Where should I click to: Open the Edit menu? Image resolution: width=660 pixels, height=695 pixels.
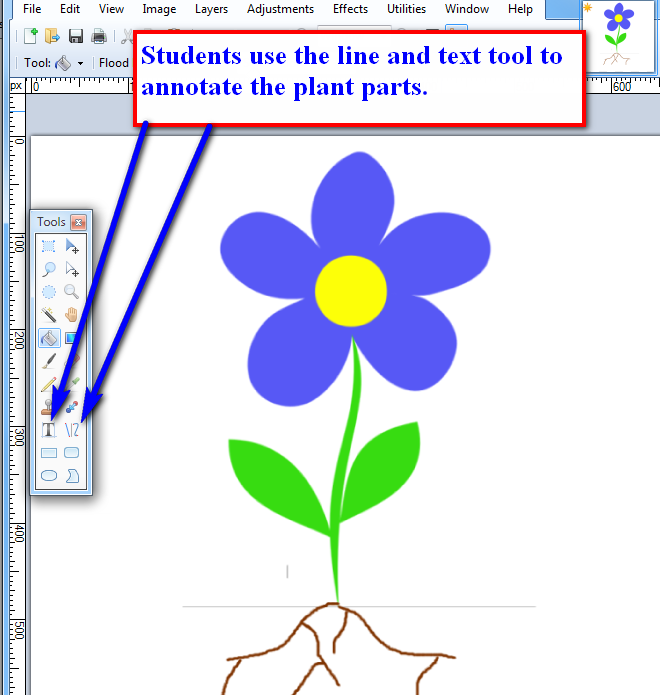pyautogui.click(x=70, y=9)
